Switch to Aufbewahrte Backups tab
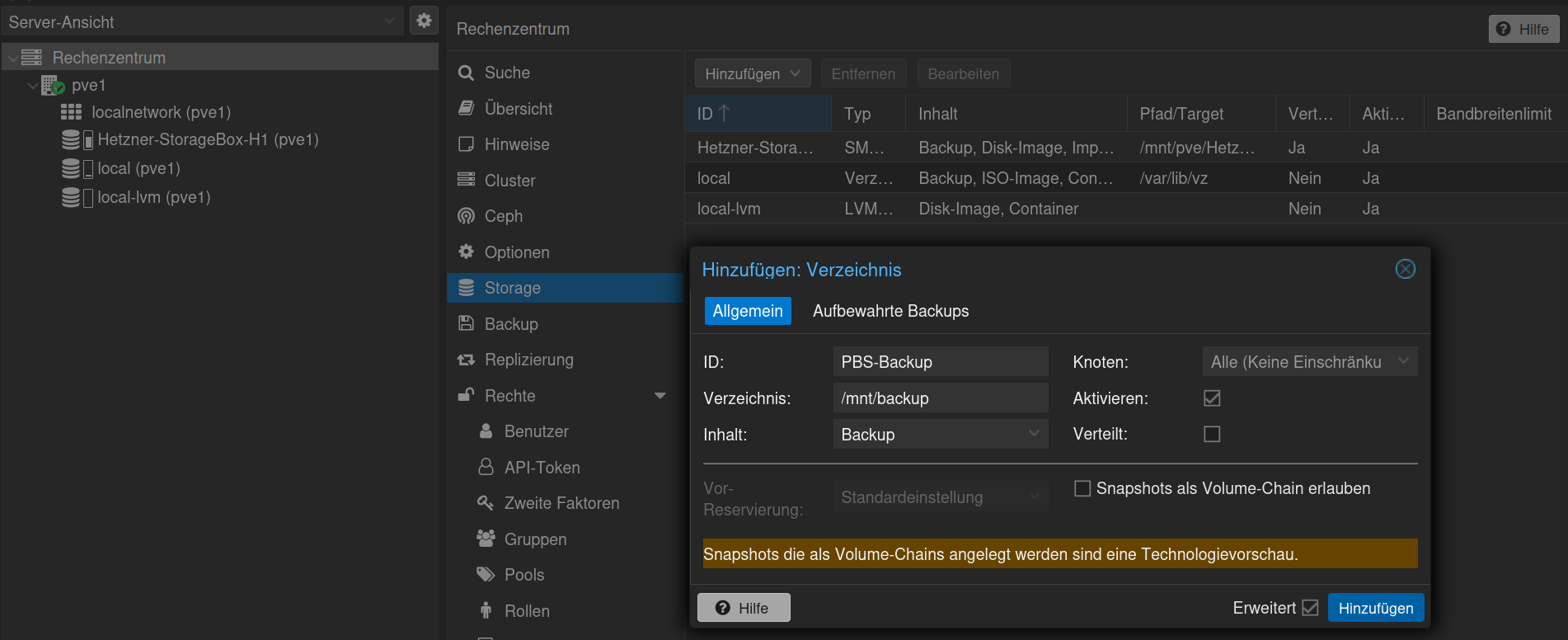 click(x=890, y=311)
